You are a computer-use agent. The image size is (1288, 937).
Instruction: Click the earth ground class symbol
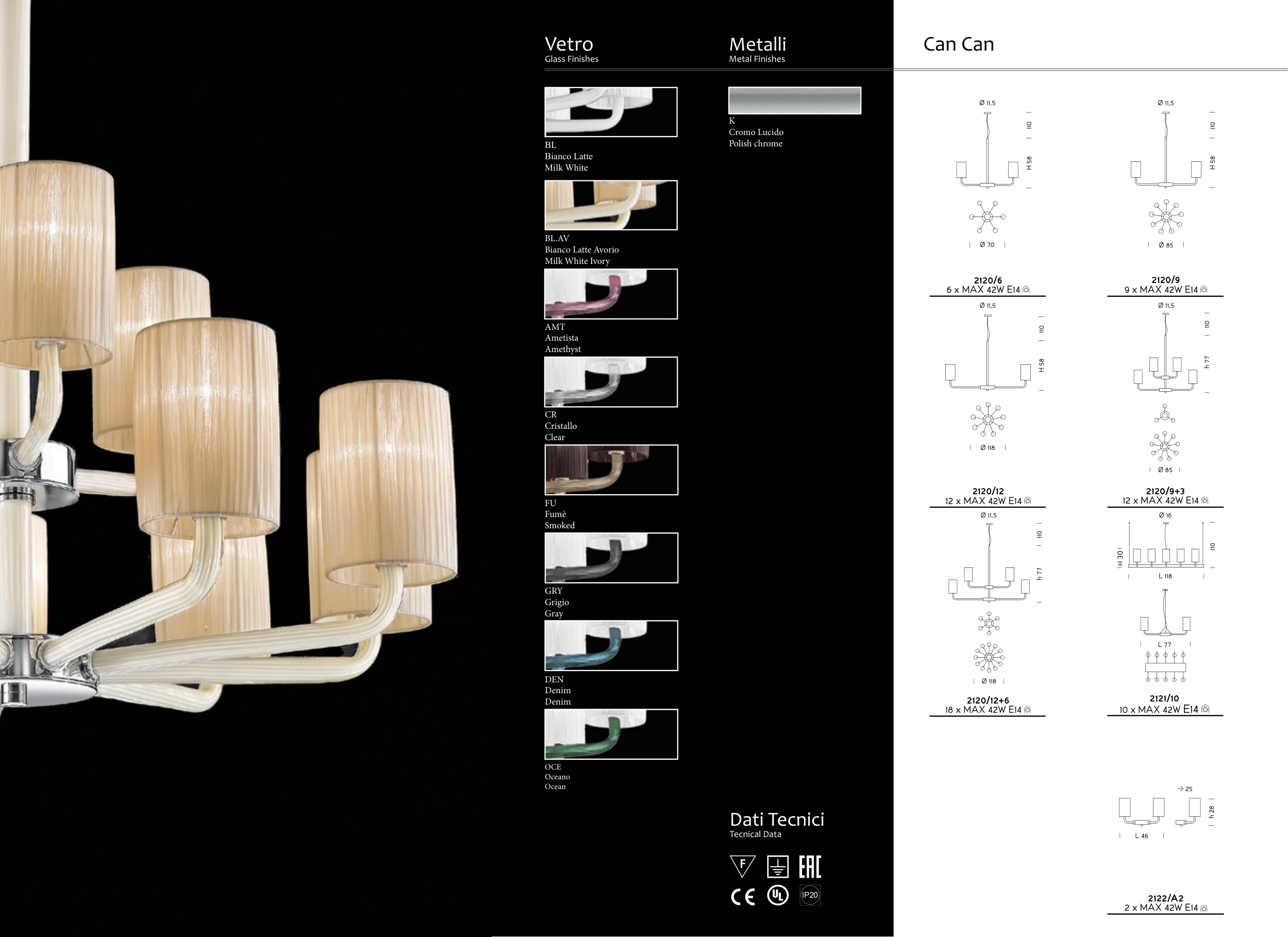click(777, 866)
